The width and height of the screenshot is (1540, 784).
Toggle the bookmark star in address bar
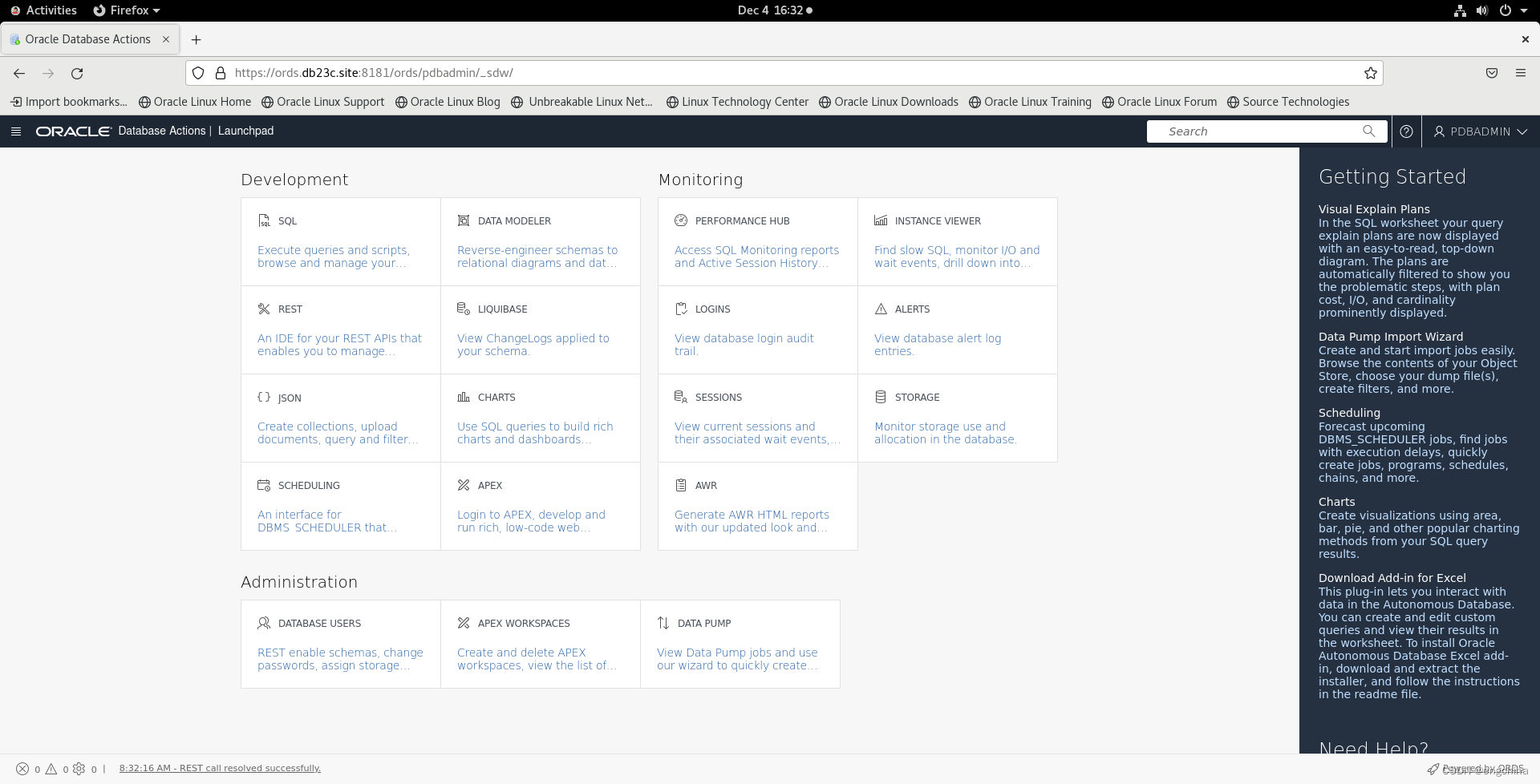tap(1370, 72)
